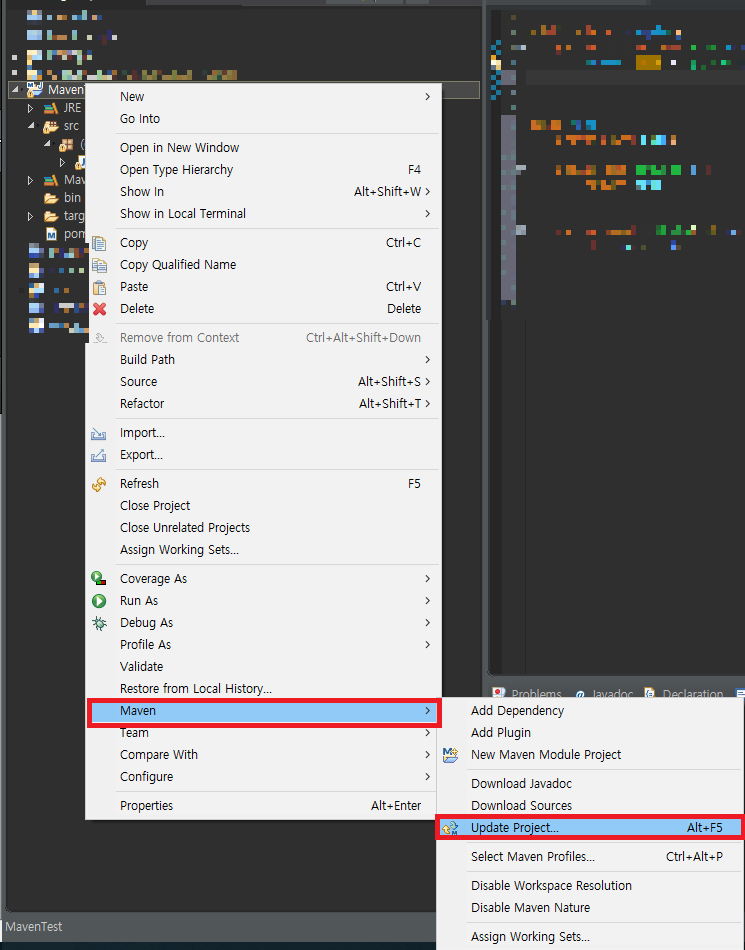Image resolution: width=745 pixels, height=950 pixels.
Task: Open the Show In submenu arrow
Action: pyautogui.click(x=428, y=192)
